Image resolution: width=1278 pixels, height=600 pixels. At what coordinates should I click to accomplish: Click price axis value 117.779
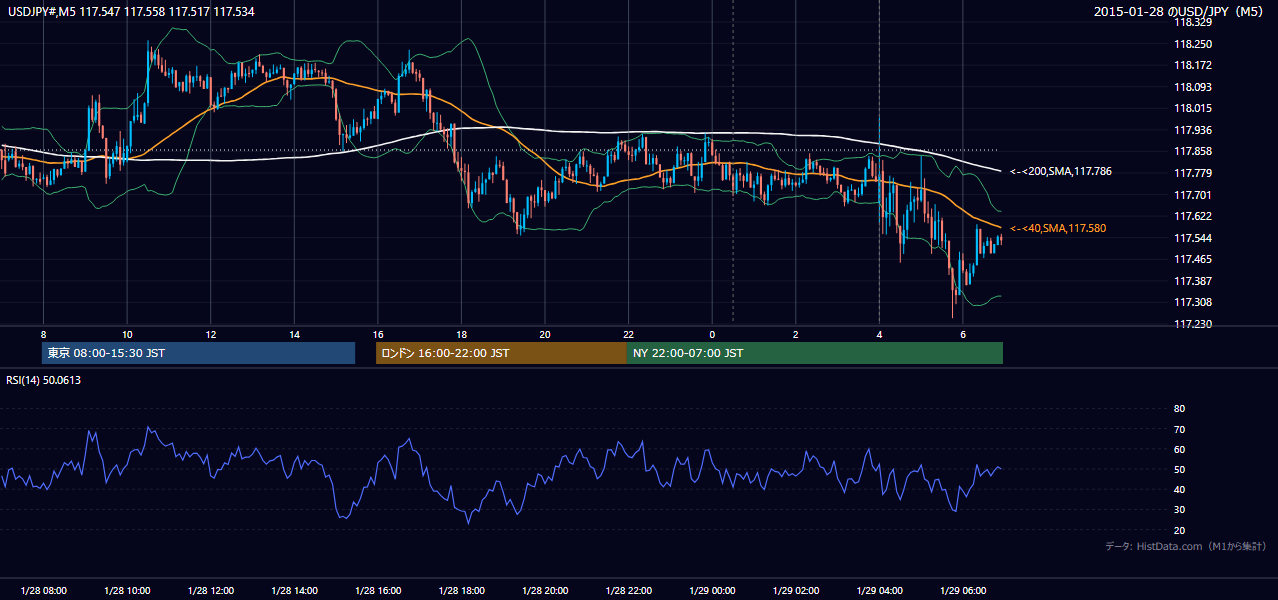(1192, 173)
